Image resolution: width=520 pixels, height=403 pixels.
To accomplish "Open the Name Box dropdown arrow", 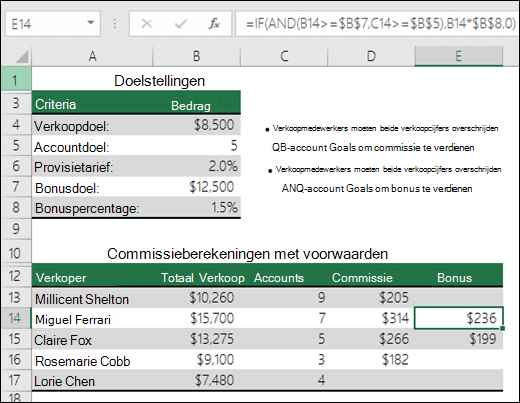I will 90,23.
